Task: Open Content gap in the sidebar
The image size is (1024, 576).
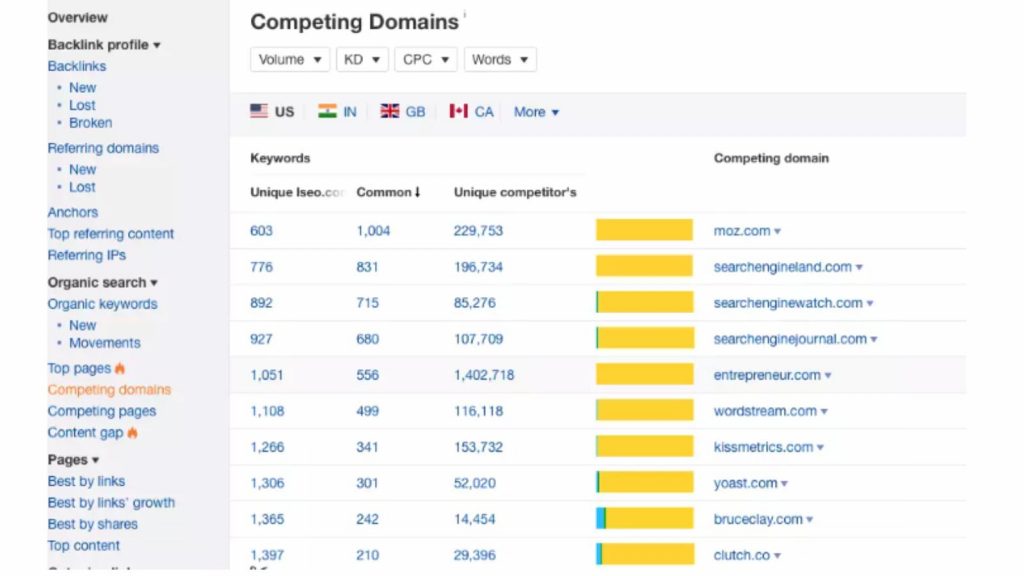Action: [x=85, y=432]
